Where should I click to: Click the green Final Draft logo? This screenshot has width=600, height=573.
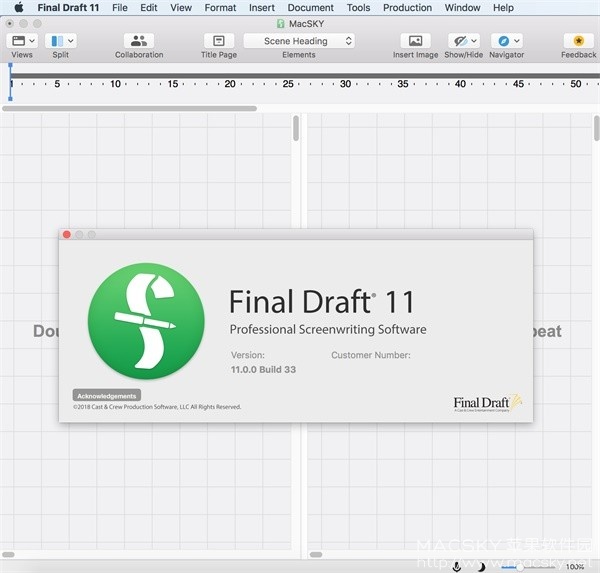pyautogui.click(x=146, y=321)
